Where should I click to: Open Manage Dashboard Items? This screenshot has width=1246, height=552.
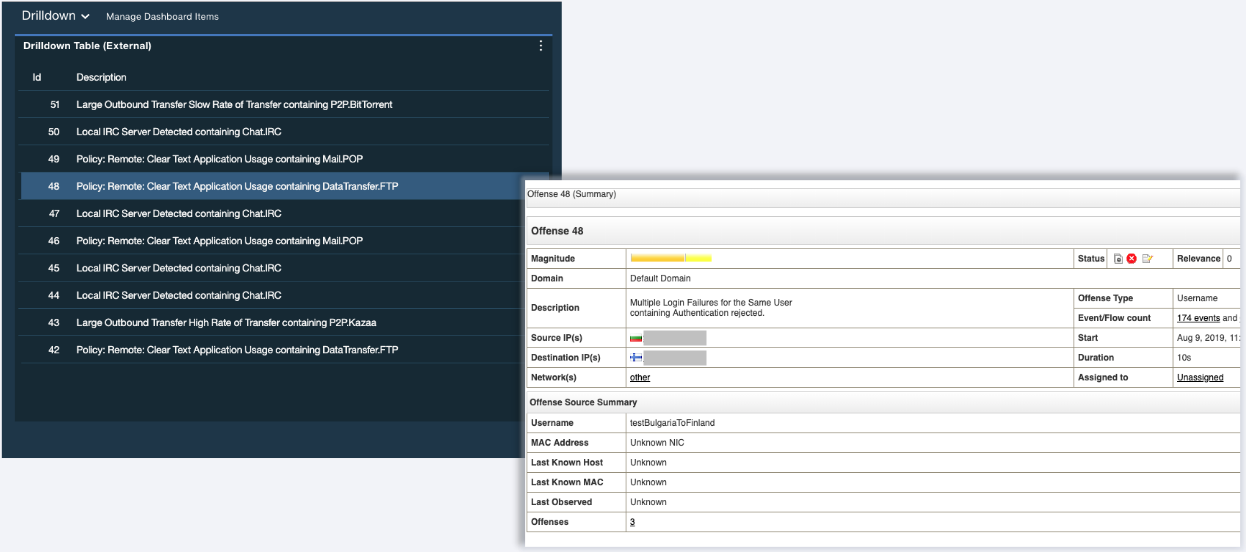tap(162, 17)
